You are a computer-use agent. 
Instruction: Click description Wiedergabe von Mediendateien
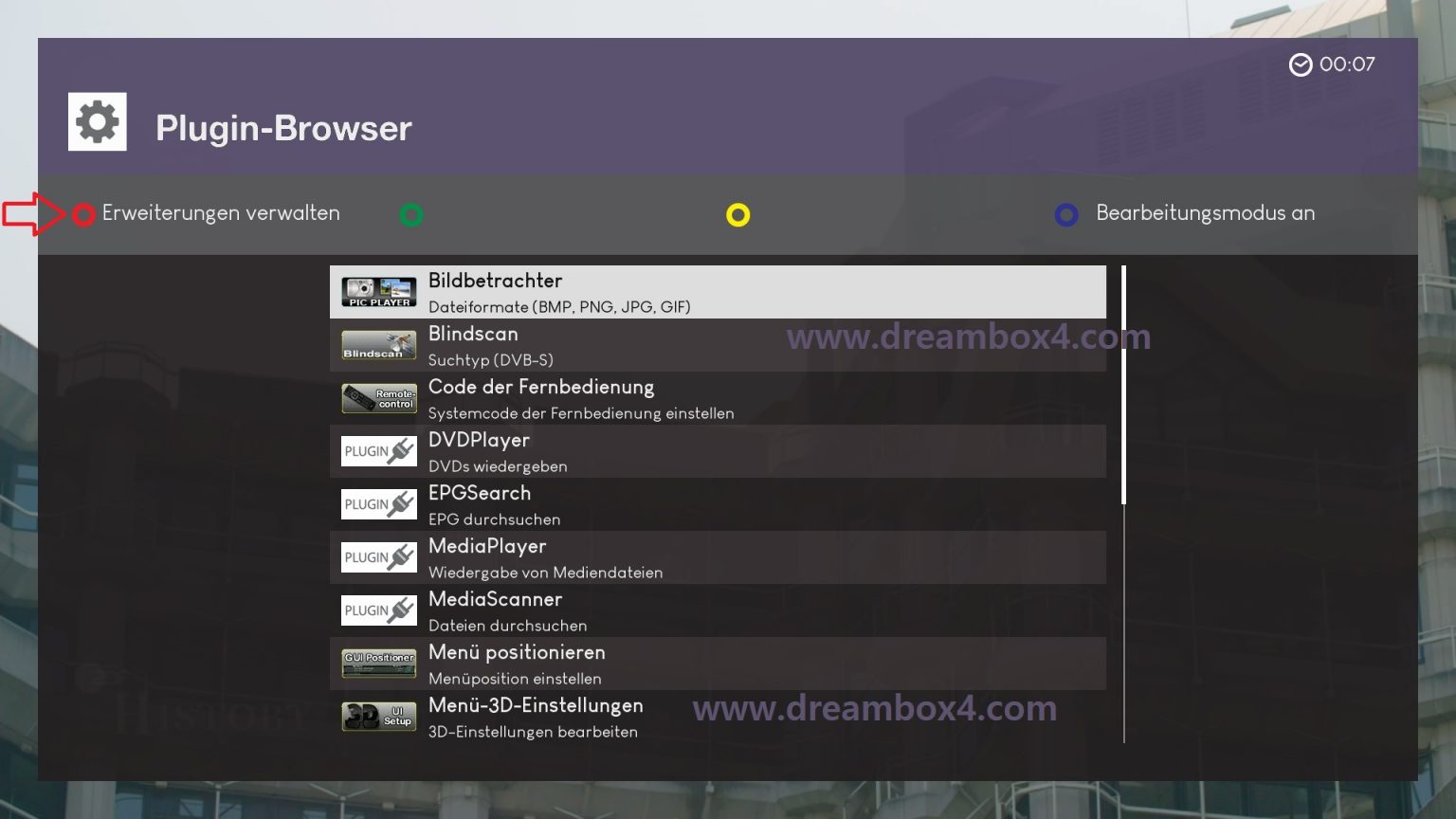click(x=546, y=573)
